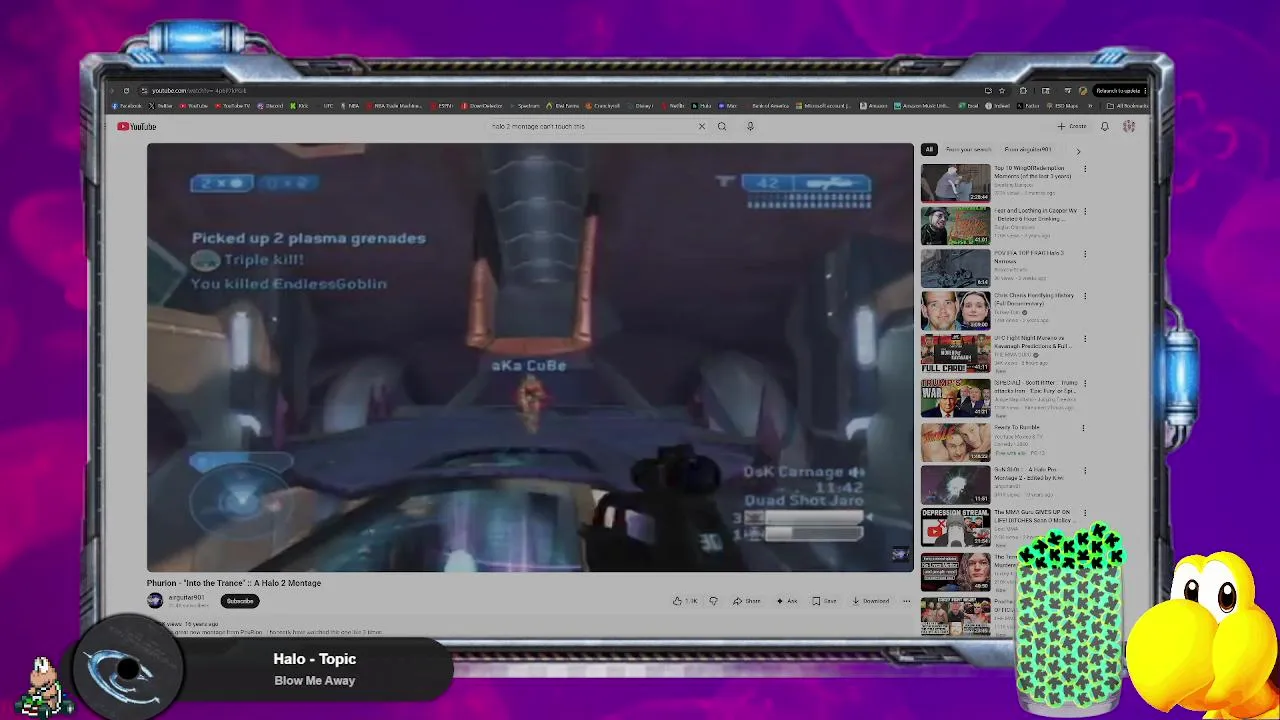
Task: Select the From your search chip
Action: (968, 150)
